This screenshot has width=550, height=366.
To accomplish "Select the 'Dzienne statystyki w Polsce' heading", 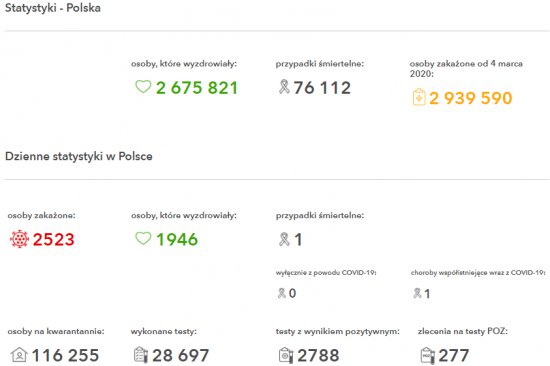I will pos(79,156).
